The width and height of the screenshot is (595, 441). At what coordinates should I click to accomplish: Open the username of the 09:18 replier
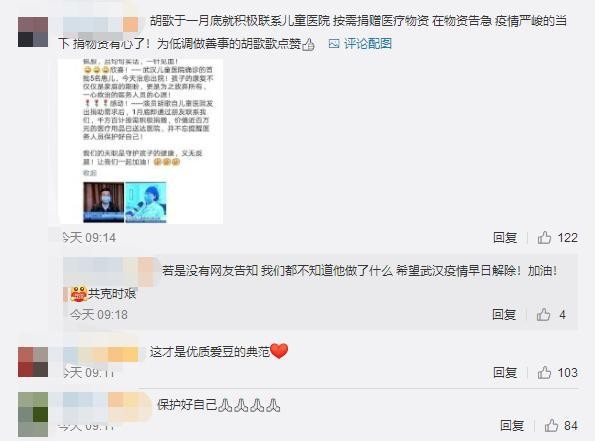click(110, 271)
